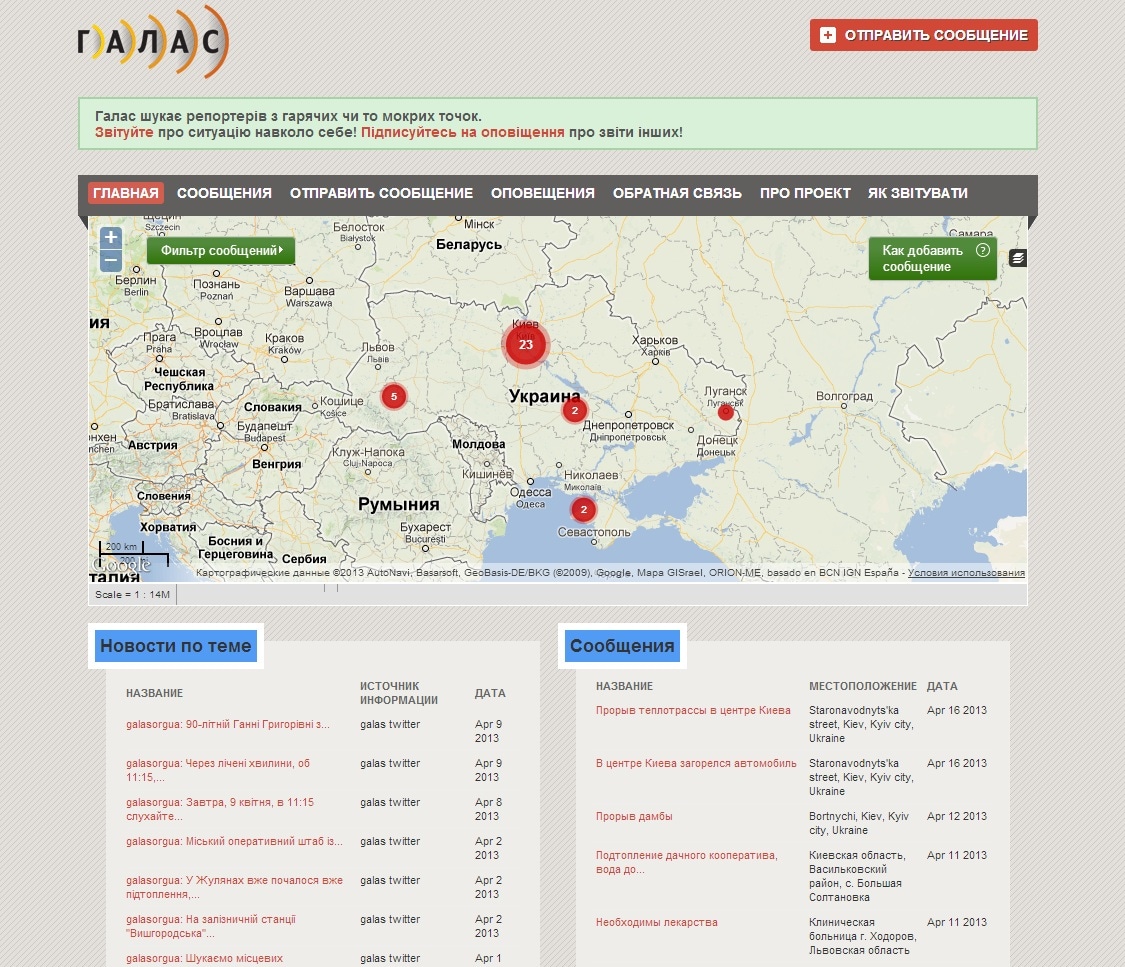
Task: Open report Прорыв теплотрассы в центре Киева
Action: (693, 710)
